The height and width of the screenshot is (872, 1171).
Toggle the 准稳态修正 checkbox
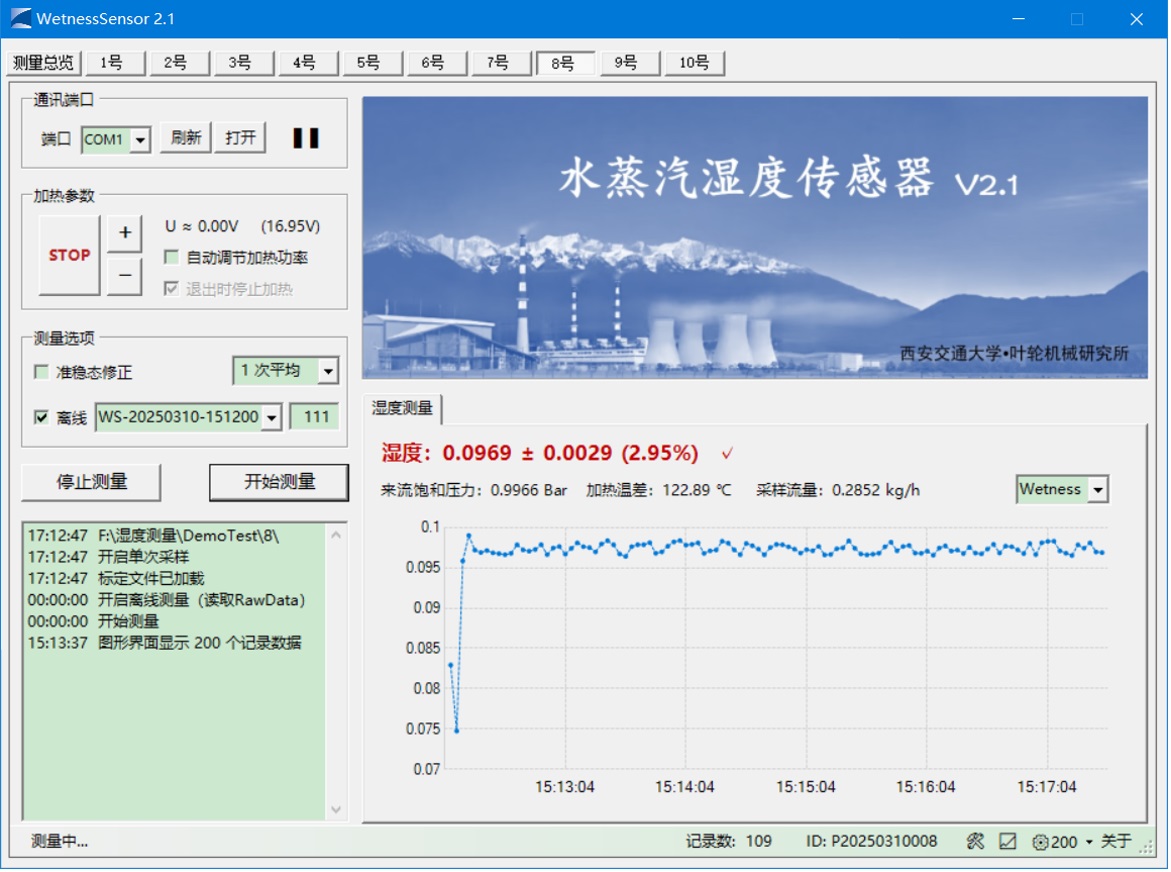point(41,372)
